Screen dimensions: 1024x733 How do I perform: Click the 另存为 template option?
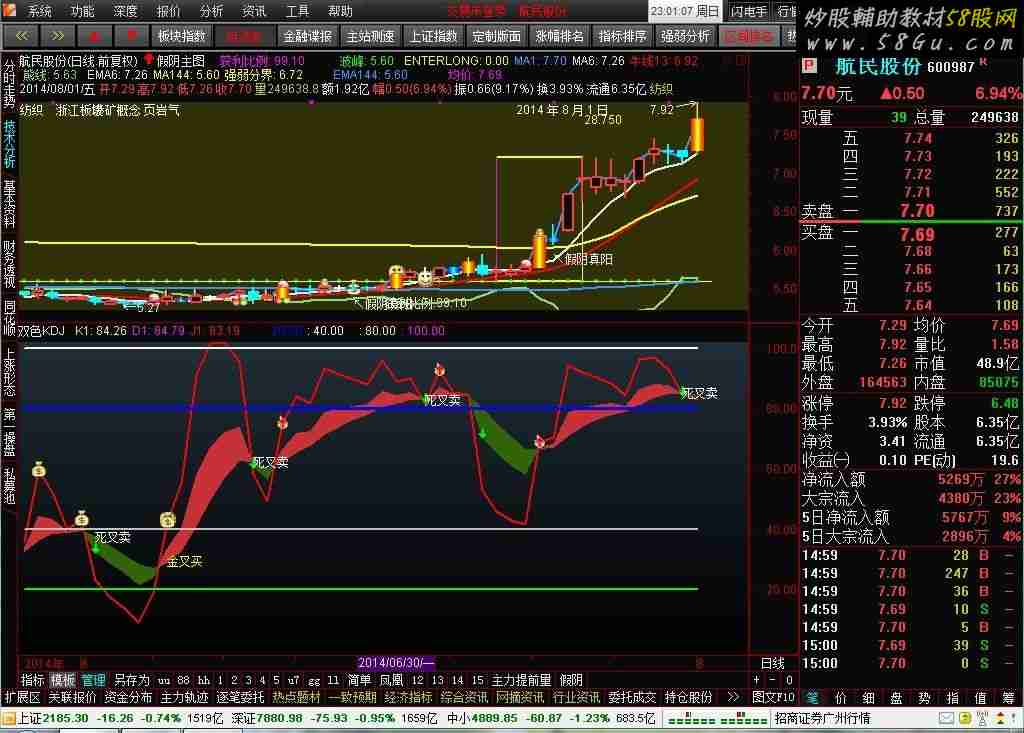[x=131, y=680]
